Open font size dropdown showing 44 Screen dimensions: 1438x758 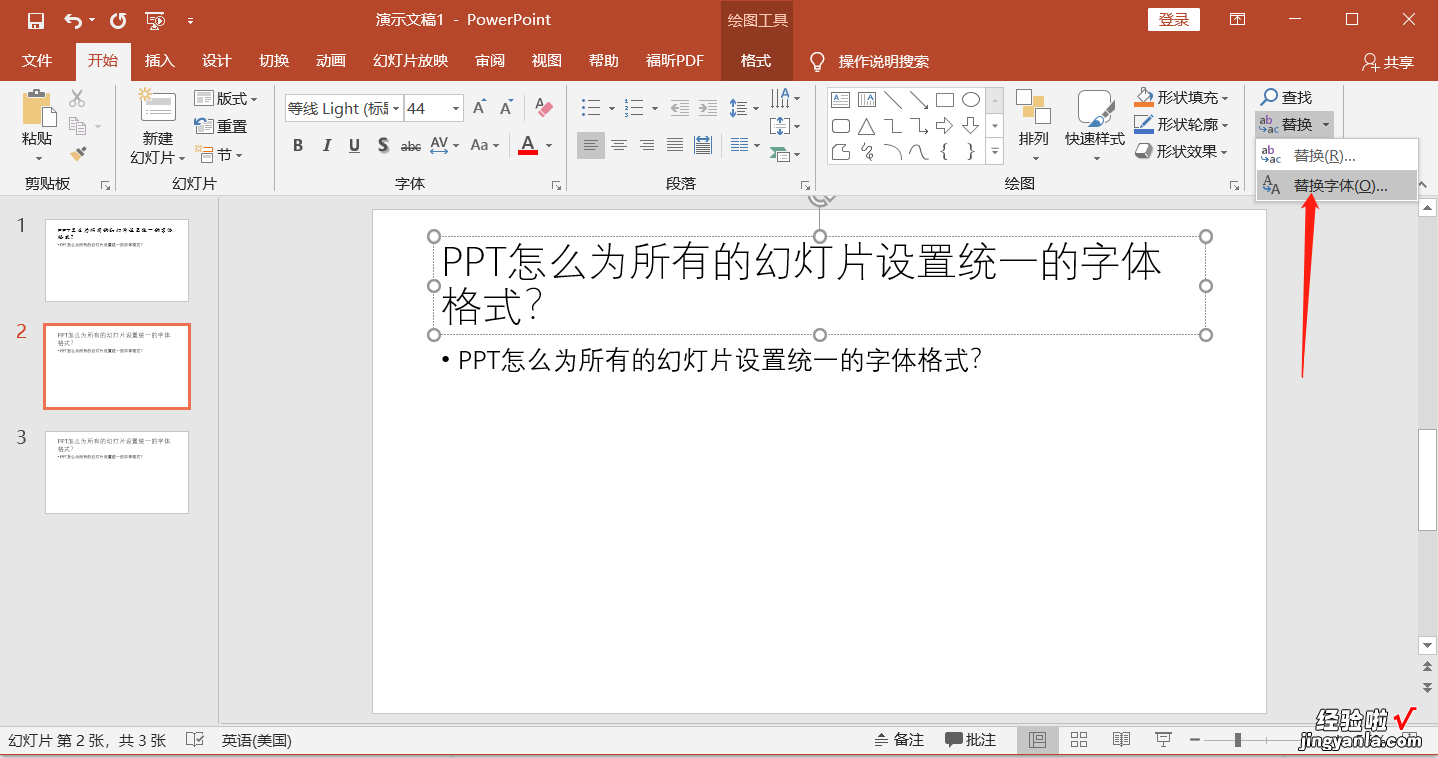coord(456,108)
